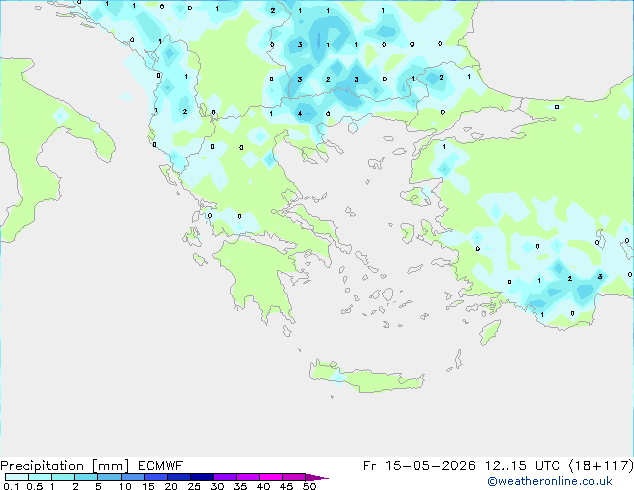Screen dimensions: 634x490
Task: Pick the magenta swatch between 40 and 45
Action: click(x=271, y=477)
